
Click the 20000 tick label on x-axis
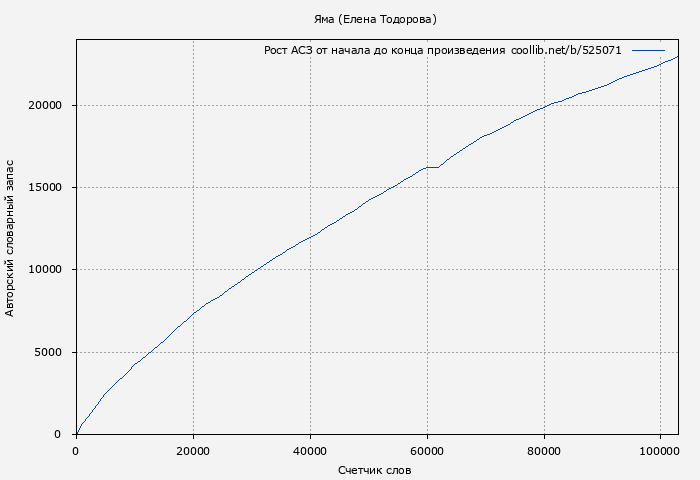(x=193, y=451)
